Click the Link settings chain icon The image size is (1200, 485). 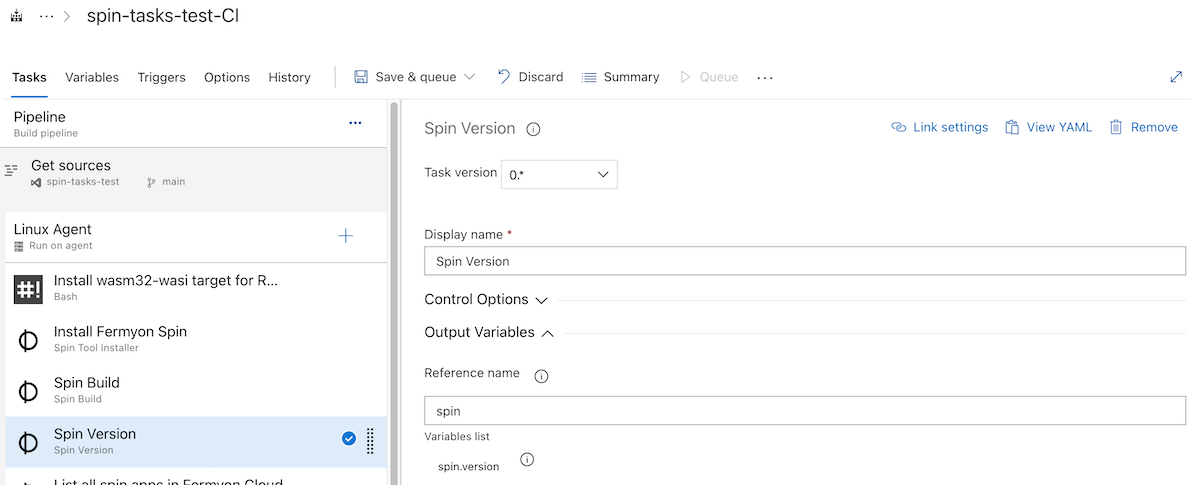tap(898, 127)
